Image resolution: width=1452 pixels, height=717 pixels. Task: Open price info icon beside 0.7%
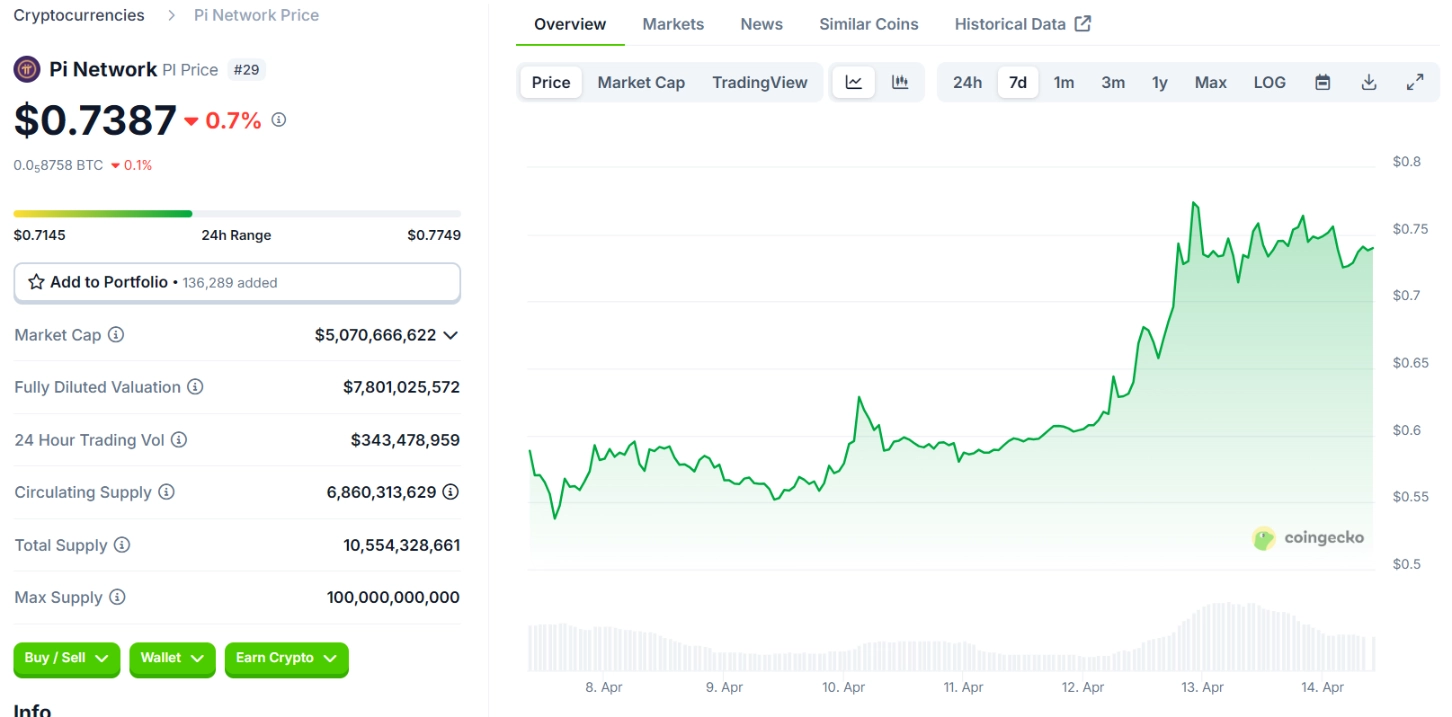click(x=279, y=120)
